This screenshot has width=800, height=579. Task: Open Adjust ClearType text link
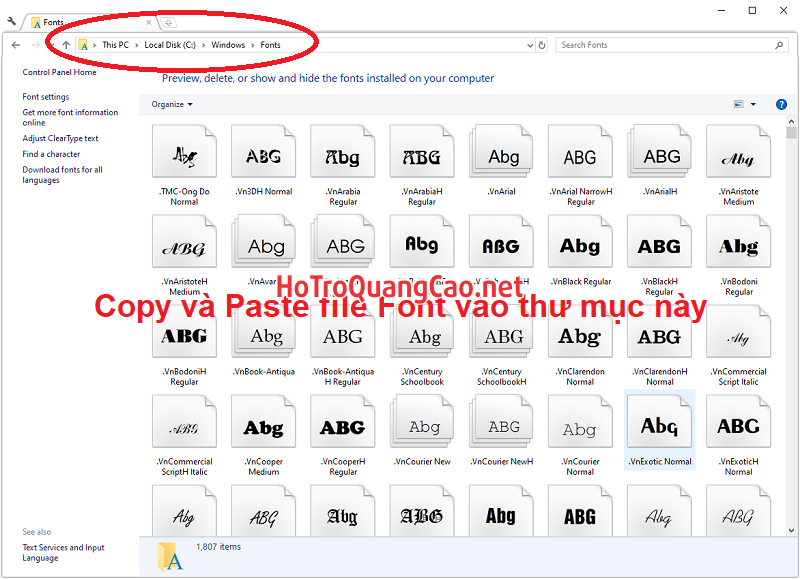[x=60, y=139]
